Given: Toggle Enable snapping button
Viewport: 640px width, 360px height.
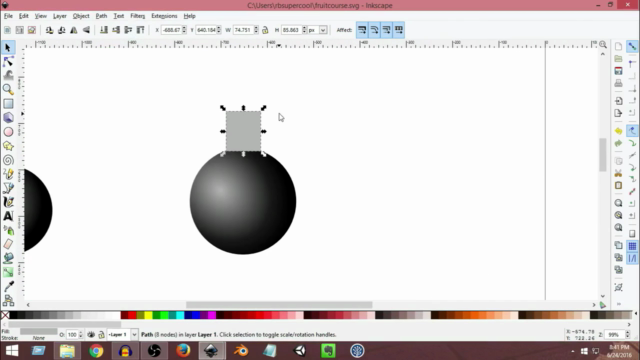Looking at the screenshot, I should 632,47.
